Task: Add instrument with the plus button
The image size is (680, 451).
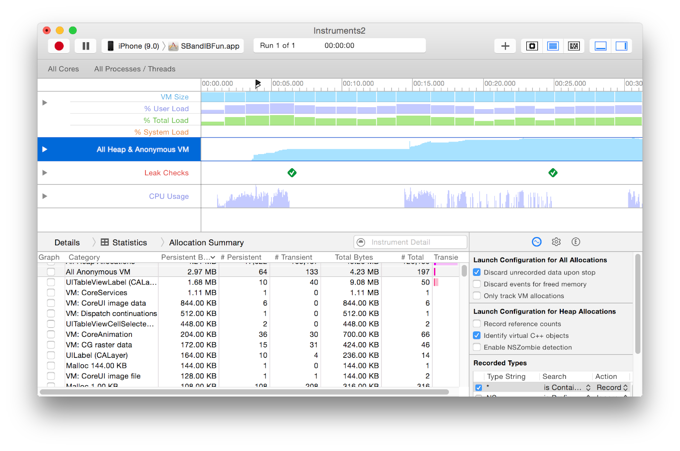Action: [505, 46]
